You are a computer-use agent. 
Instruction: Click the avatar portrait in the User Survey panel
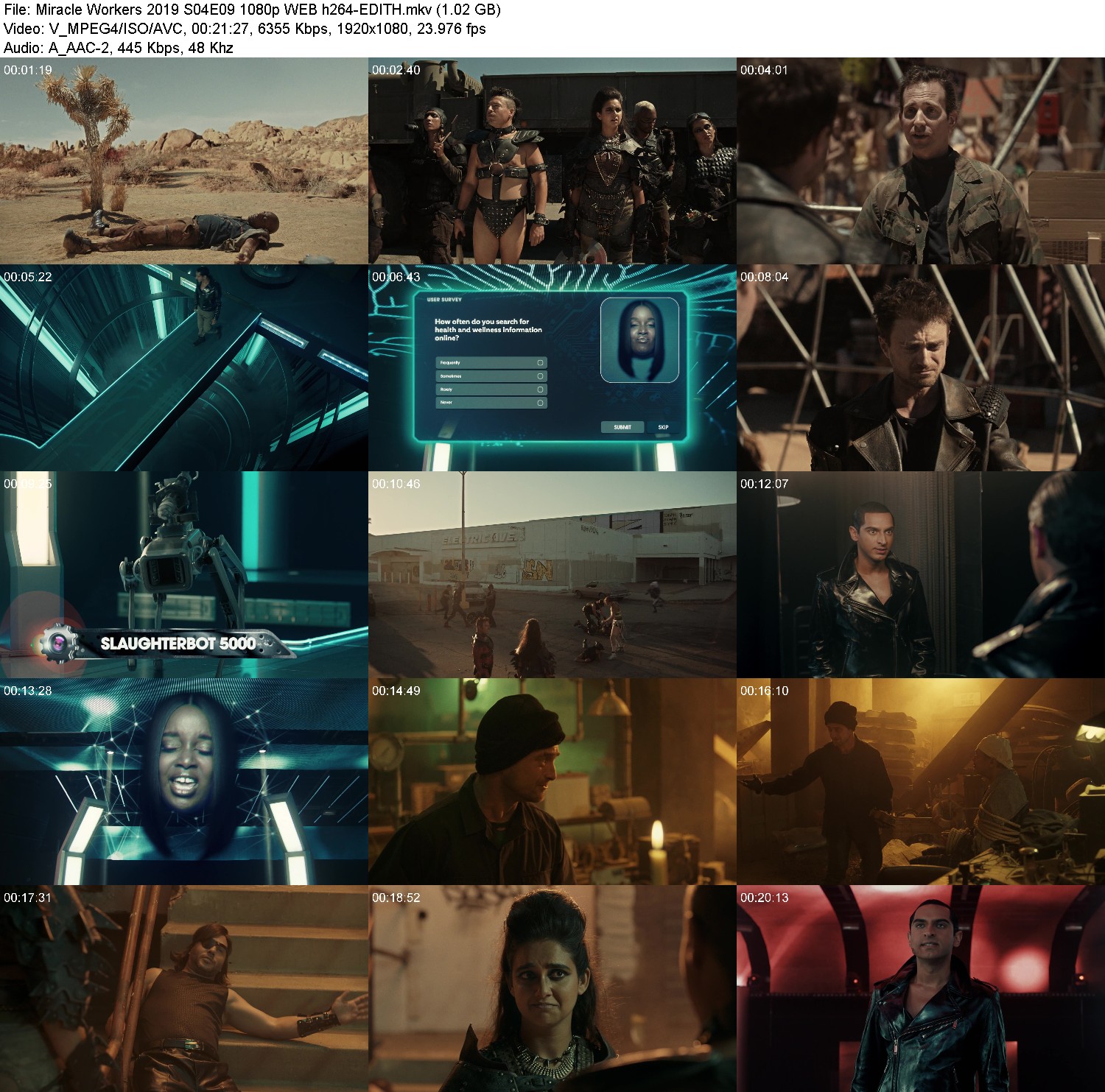coord(639,340)
